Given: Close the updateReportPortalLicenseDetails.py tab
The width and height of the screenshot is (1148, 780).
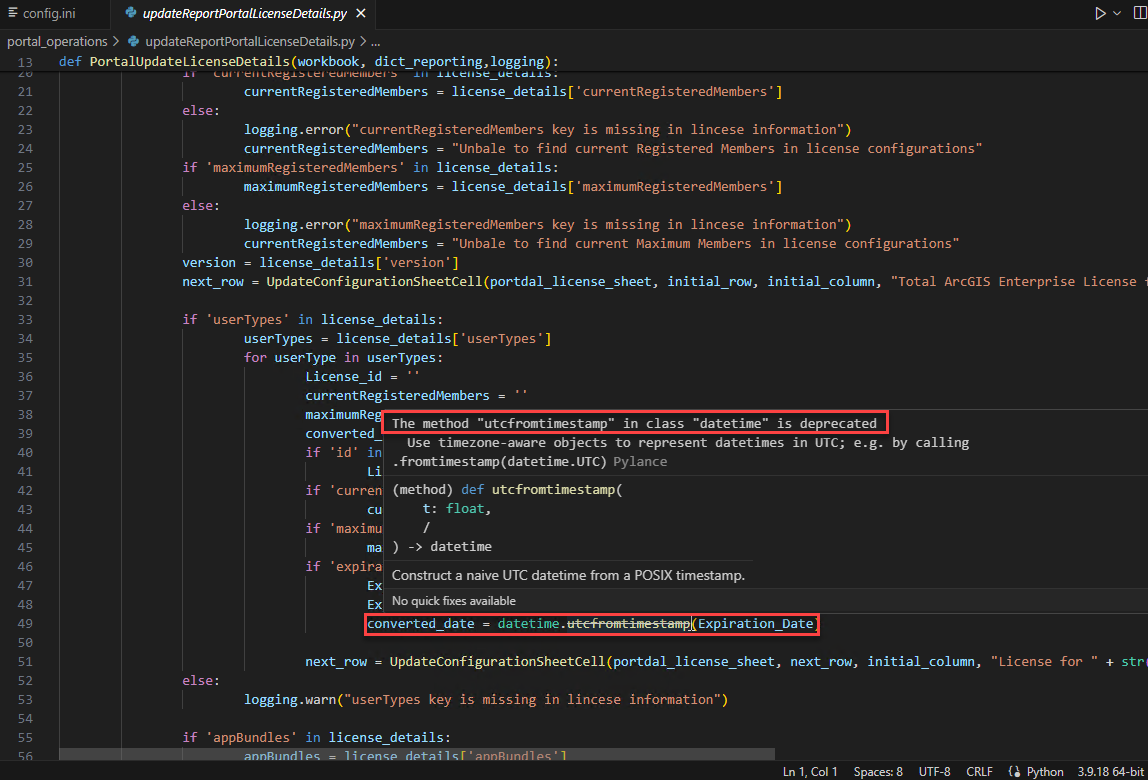Looking at the screenshot, I should pos(363,15).
